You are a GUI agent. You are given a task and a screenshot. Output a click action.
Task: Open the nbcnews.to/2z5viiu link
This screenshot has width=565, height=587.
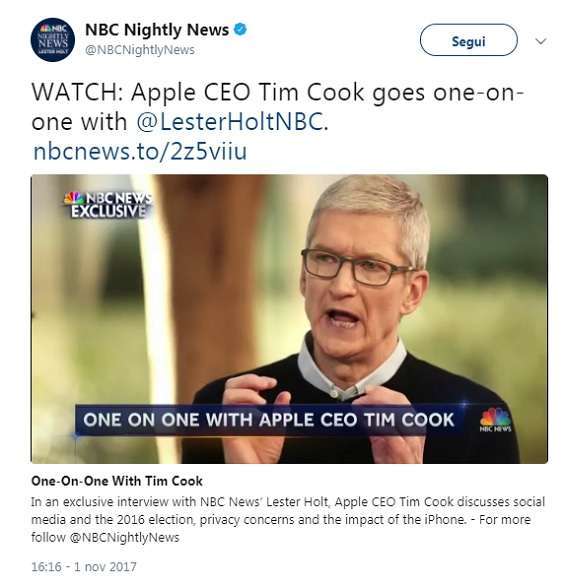[x=140, y=151]
